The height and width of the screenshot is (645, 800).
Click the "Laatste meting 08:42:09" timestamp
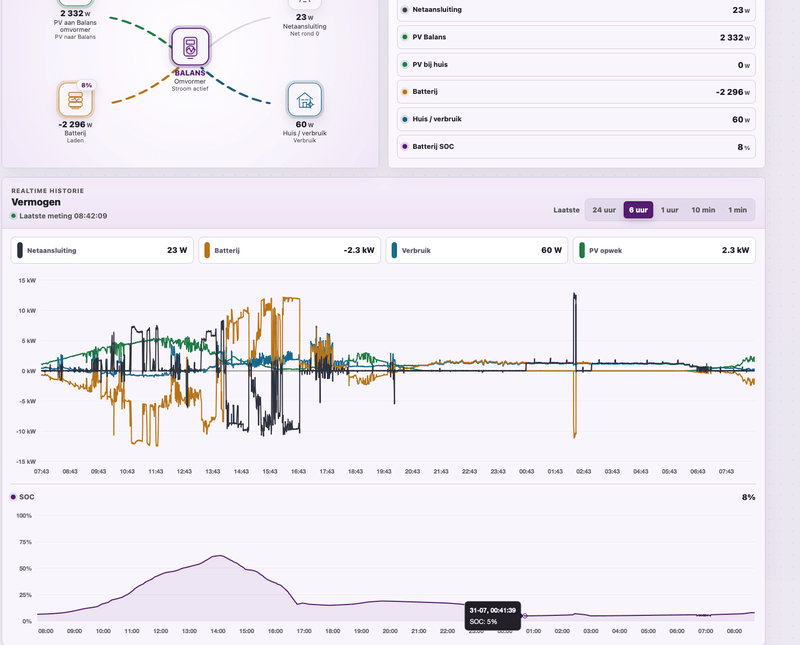pyautogui.click(x=63, y=216)
